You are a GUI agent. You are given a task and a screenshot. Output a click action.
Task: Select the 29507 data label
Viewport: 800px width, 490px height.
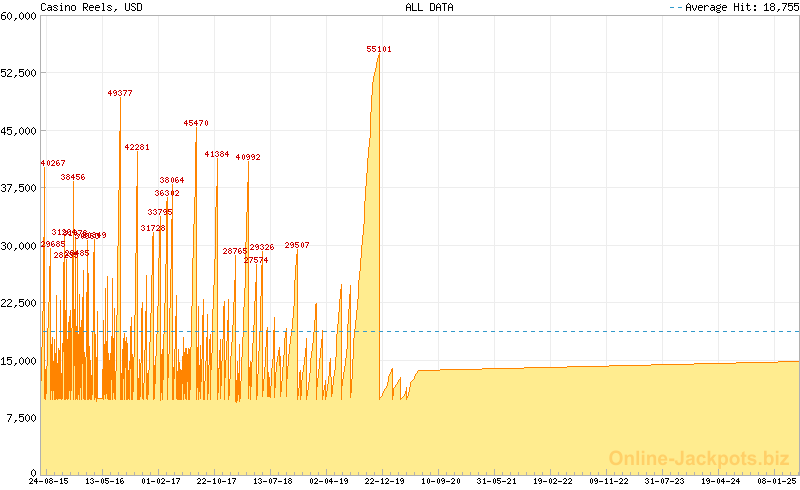297,245
